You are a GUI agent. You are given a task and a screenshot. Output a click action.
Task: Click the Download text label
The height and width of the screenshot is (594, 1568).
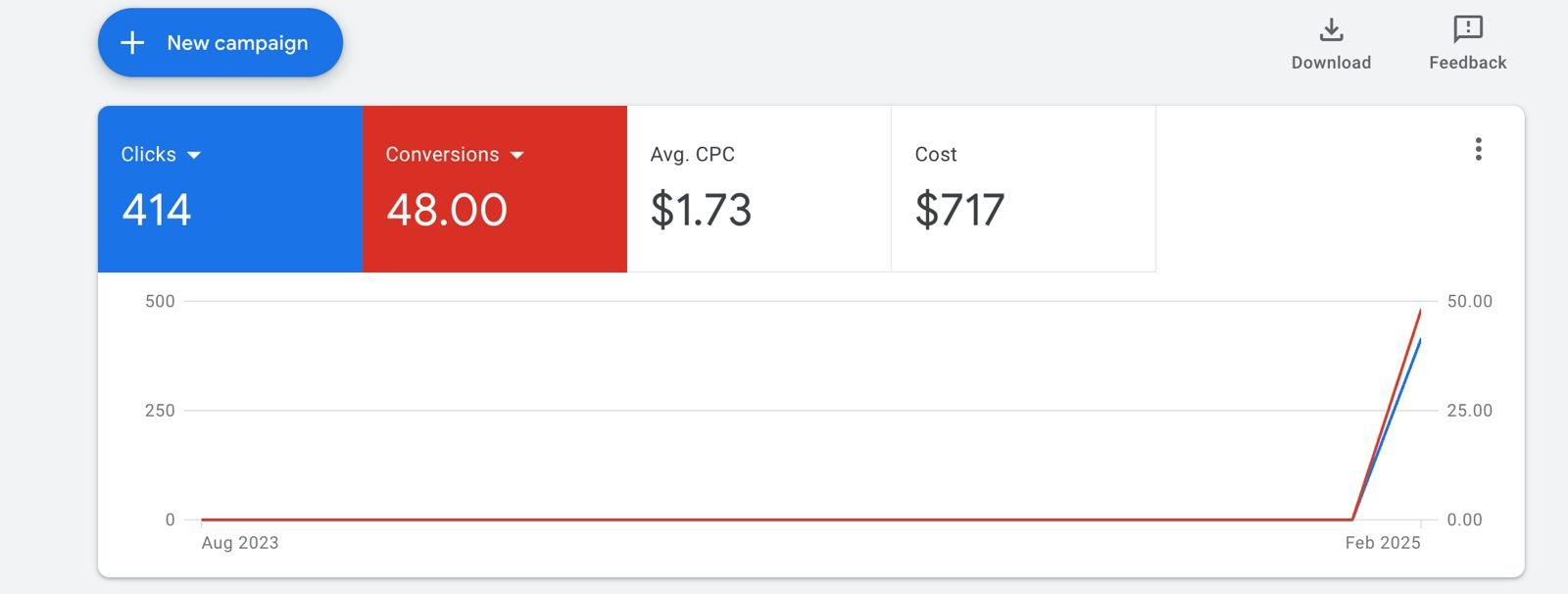(1331, 63)
